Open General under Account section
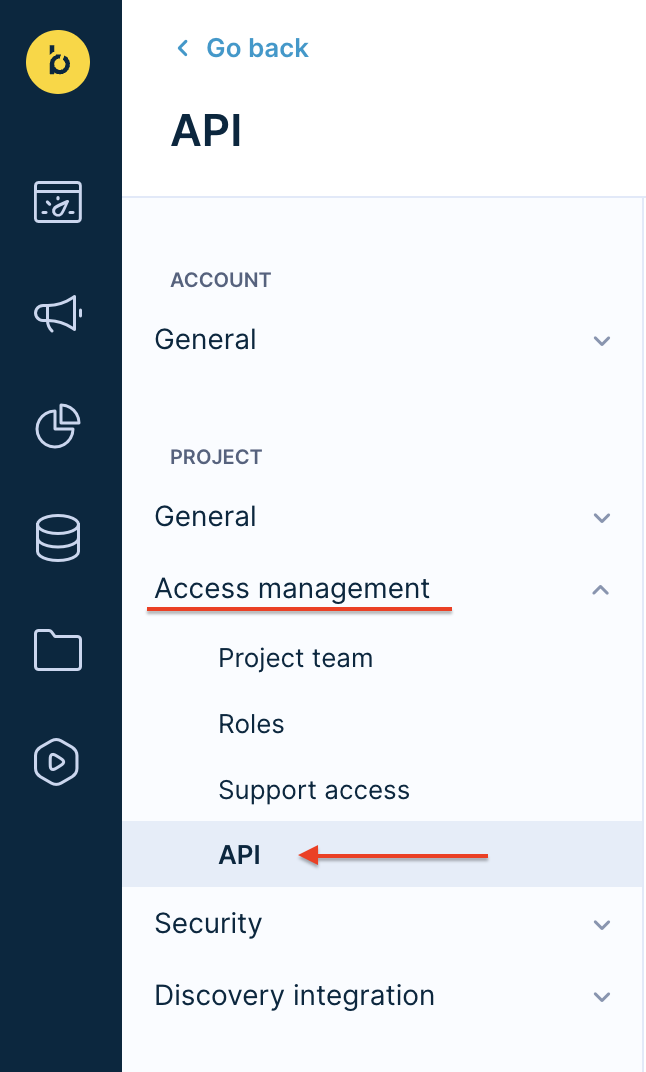This screenshot has height=1072, width=646. (x=206, y=340)
